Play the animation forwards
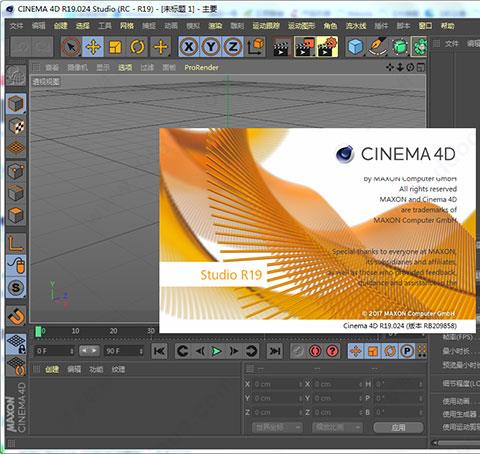Image resolution: width=480 pixels, height=454 pixels. (217, 351)
